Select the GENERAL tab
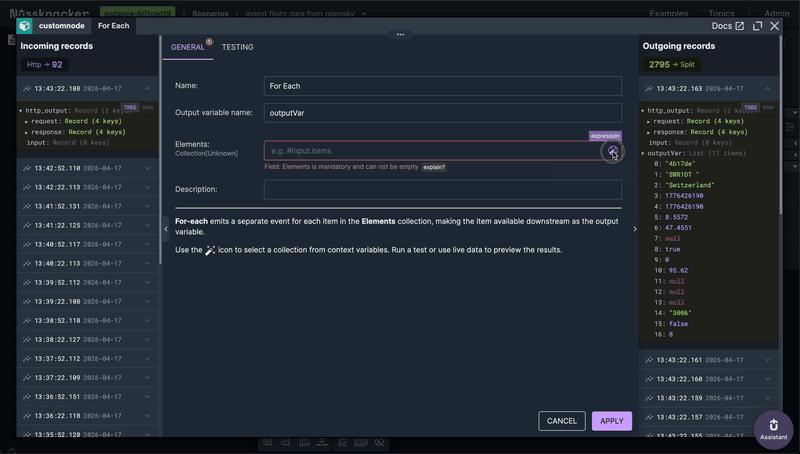 (x=187, y=47)
